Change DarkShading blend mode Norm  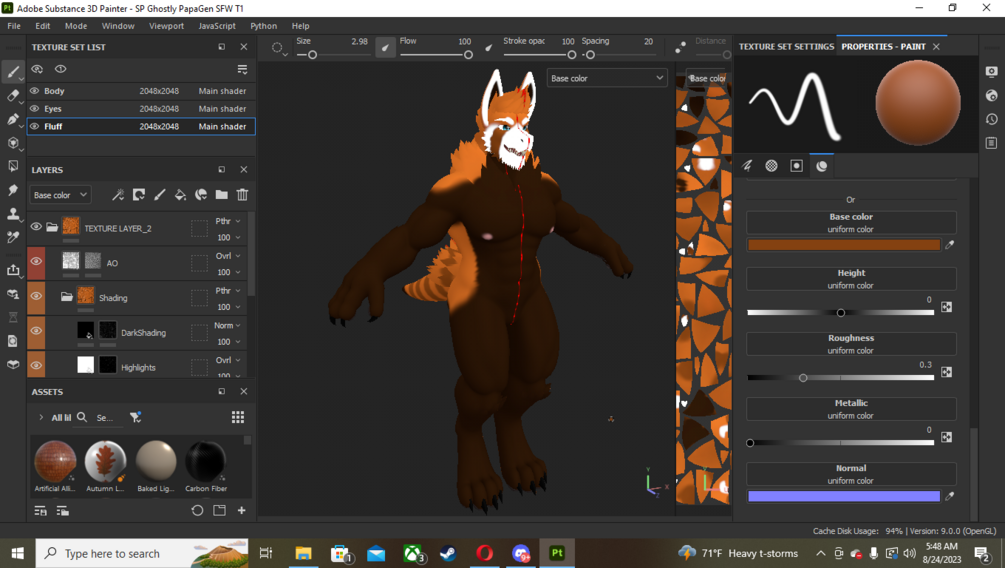pyautogui.click(x=228, y=326)
